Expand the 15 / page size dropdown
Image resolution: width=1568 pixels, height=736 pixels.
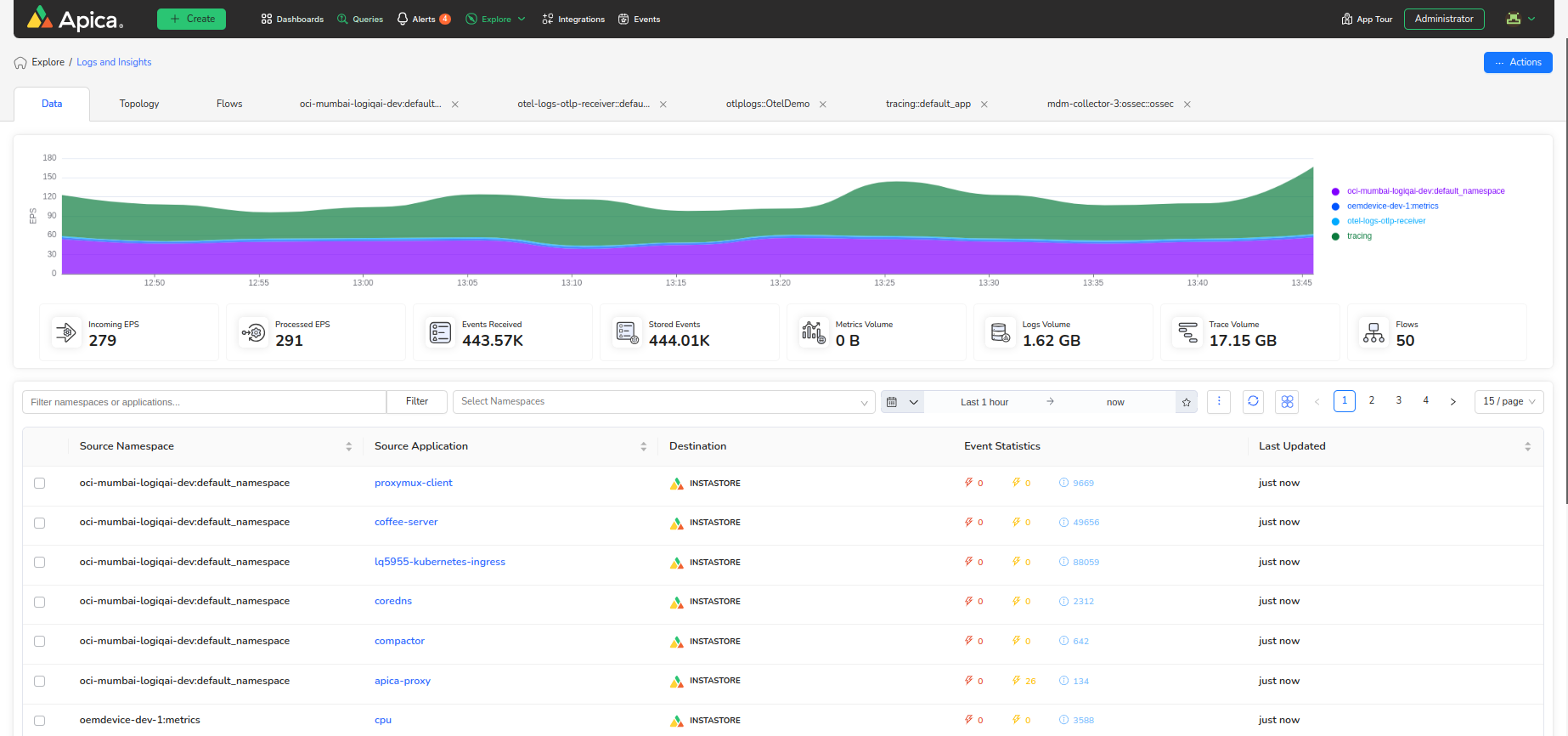pyautogui.click(x=1509, y=402)
